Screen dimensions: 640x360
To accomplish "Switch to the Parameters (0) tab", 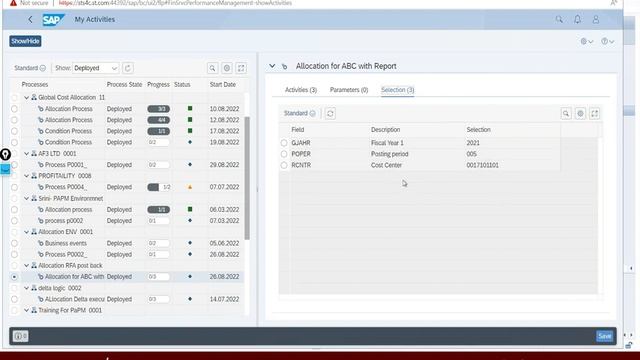I will (x=349, y=90).
